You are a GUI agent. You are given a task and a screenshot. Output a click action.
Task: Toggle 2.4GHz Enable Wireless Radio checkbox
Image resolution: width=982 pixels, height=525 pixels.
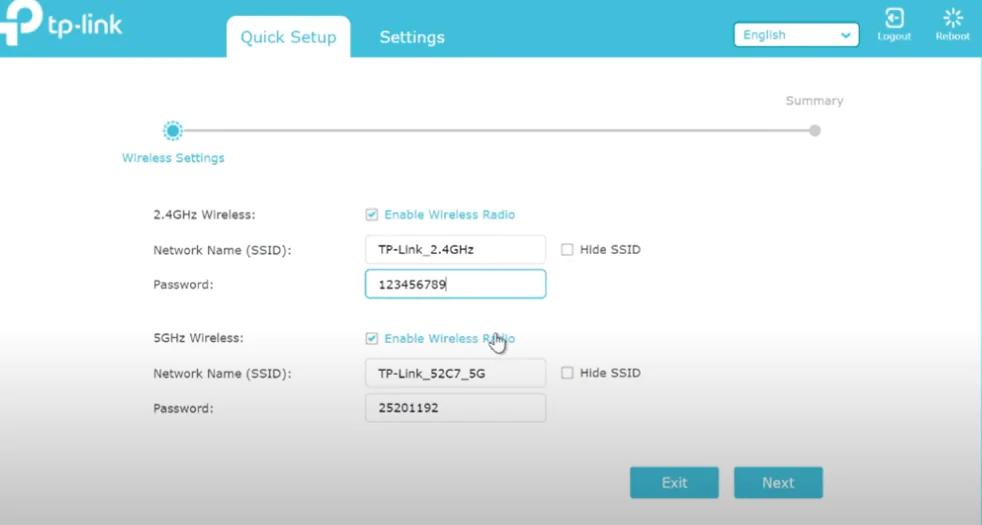pyautogui.click(x=372, y=215)
